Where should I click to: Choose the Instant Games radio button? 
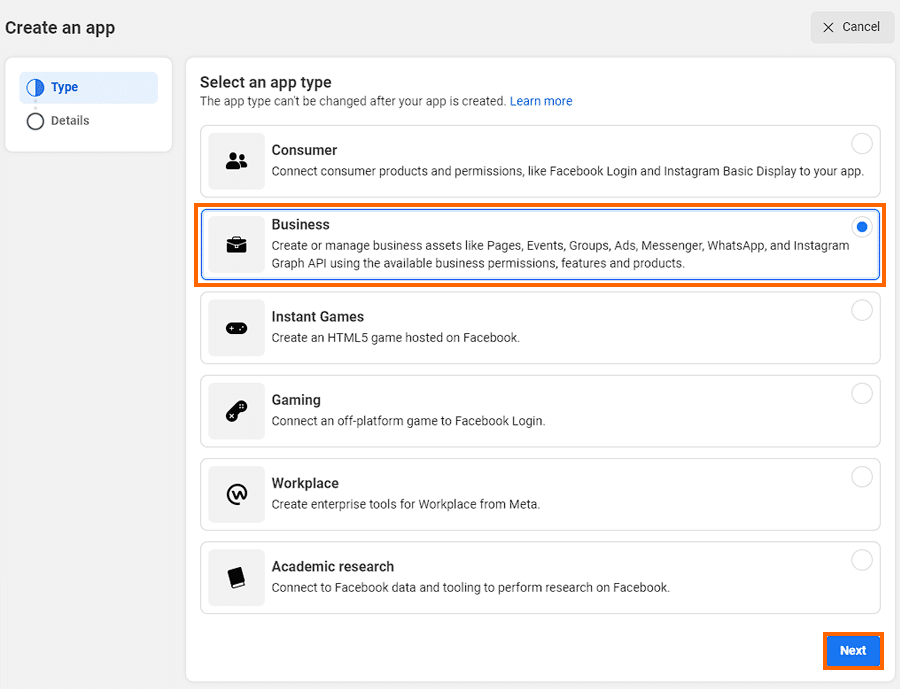pyautogui.click(x=861, y=310)
